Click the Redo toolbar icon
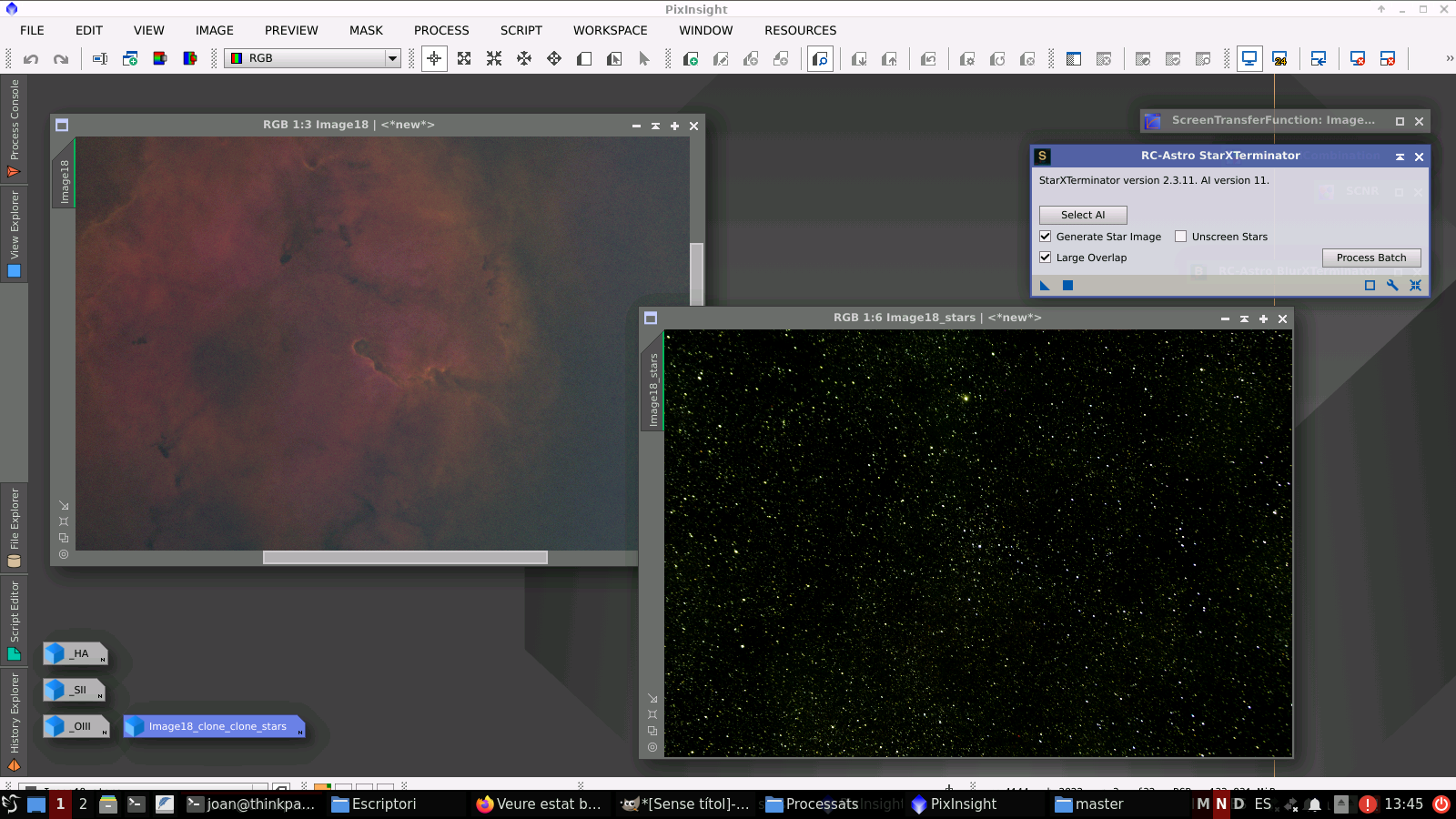The image size is (1456, 819). [x=61, y=58]
